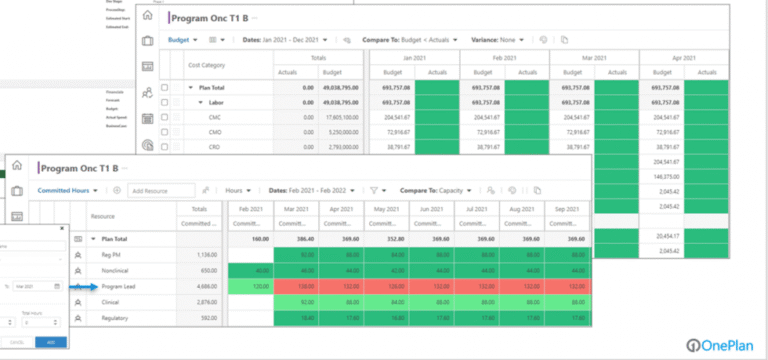Click history icon in Committed Hours toolbar
This screenshot has width=768, height=360.
pyautogui.click(x=512, y=191)
